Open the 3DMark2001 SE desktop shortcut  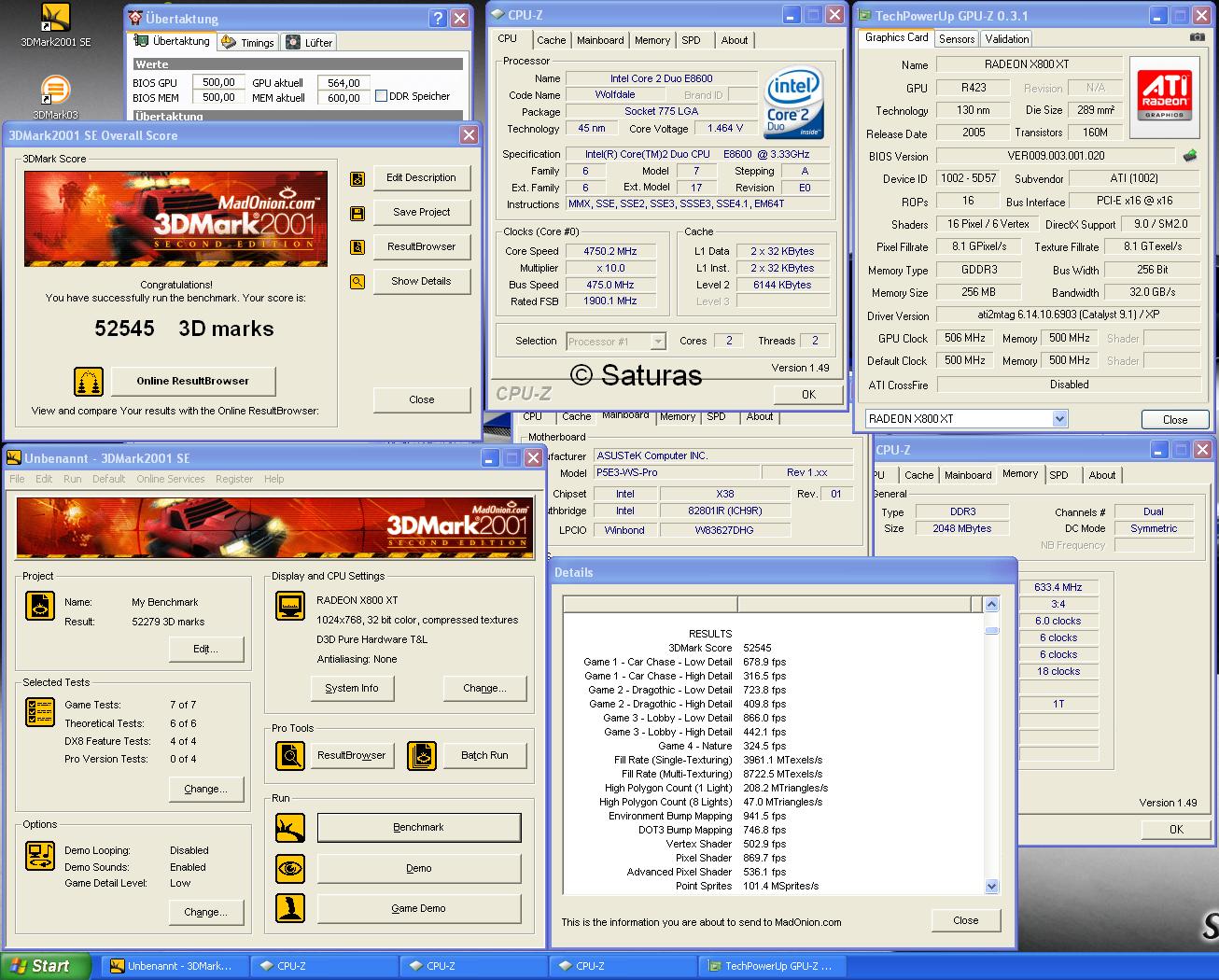click(56, 25)
